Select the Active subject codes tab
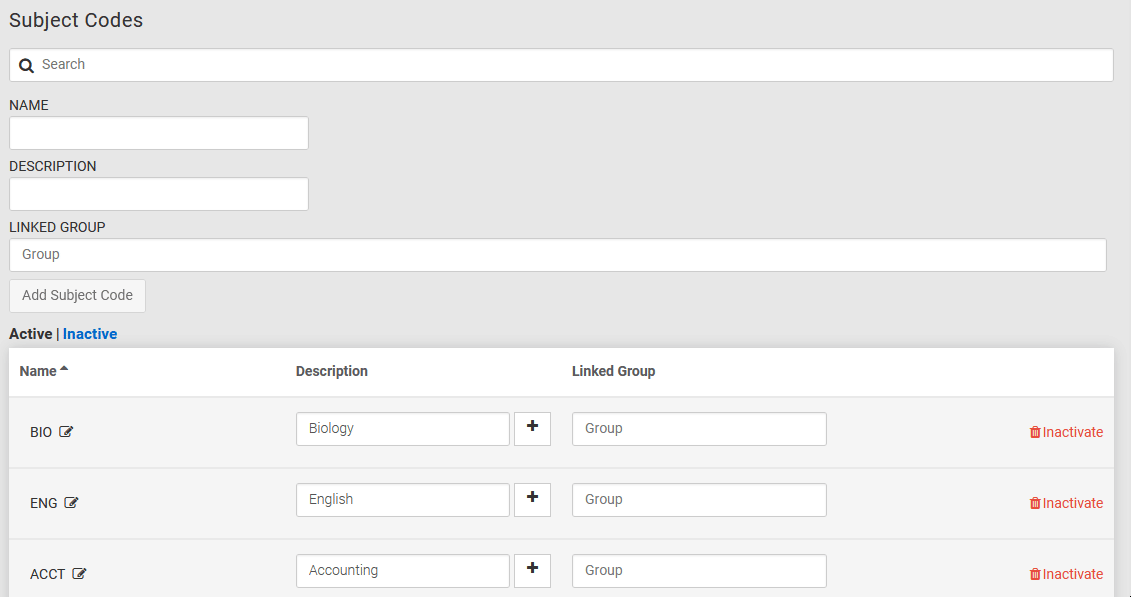The image size is (1131, 597). 30,334
